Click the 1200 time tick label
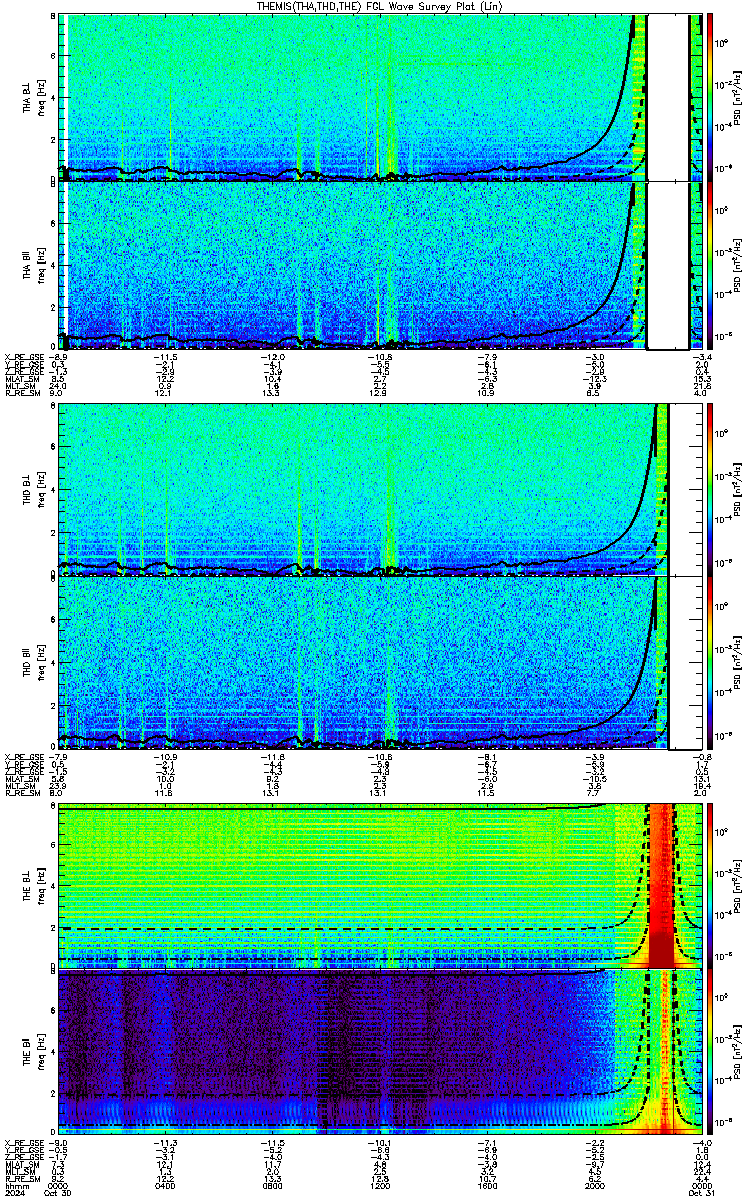Viewport: 750px width, 1200px height. [x=380, y=1184]
